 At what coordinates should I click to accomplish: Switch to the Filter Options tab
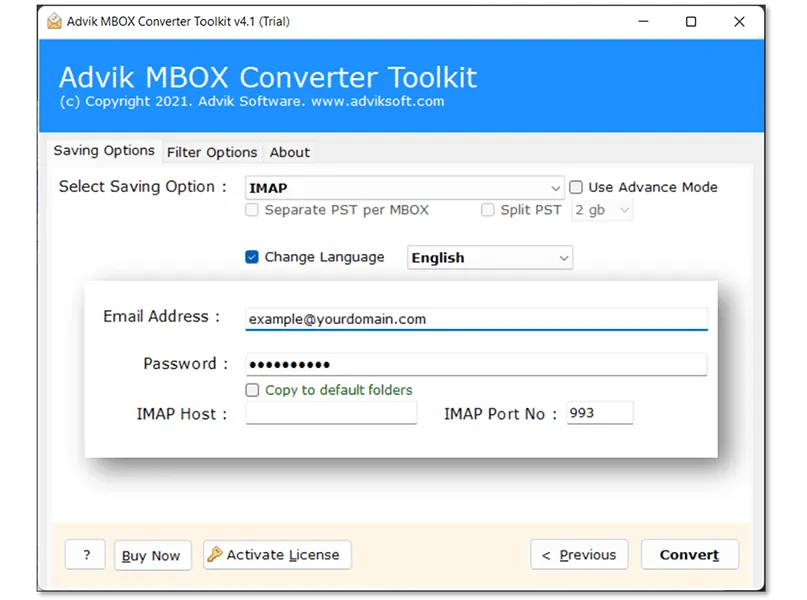211,152
